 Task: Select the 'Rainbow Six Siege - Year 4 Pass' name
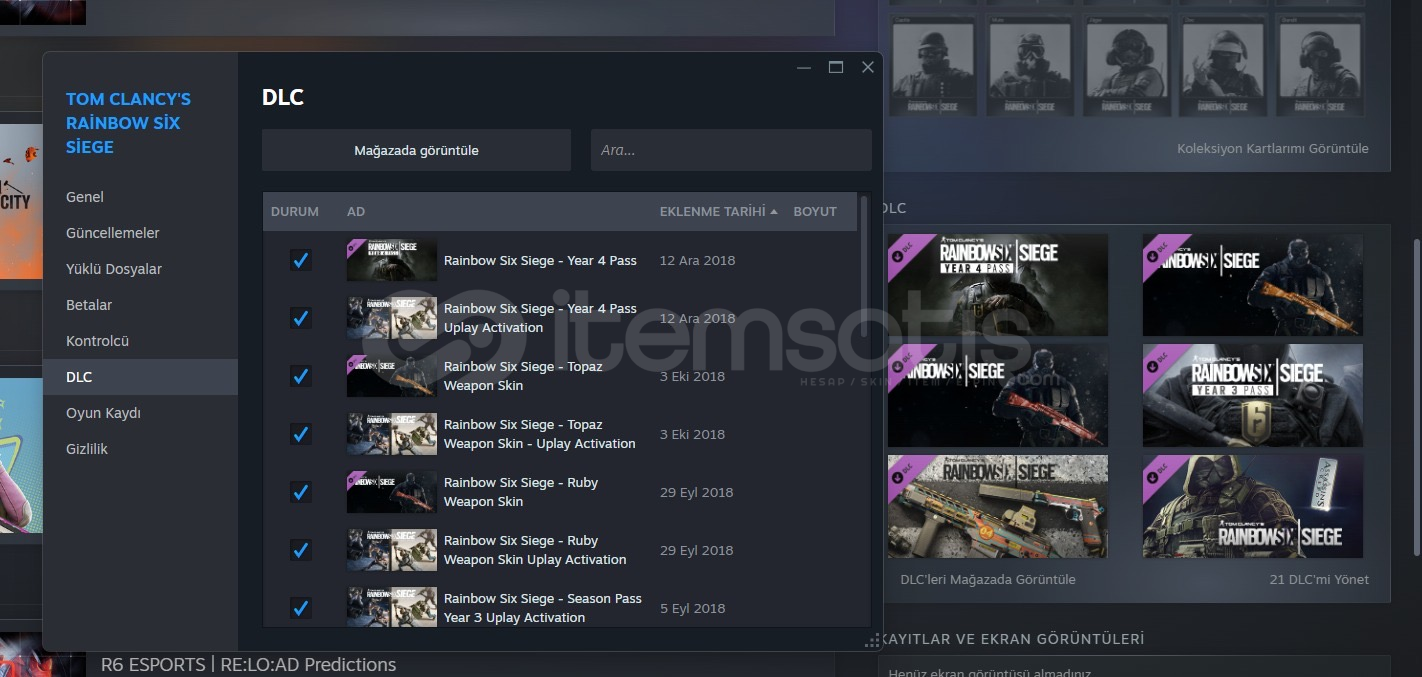[540, 260]
